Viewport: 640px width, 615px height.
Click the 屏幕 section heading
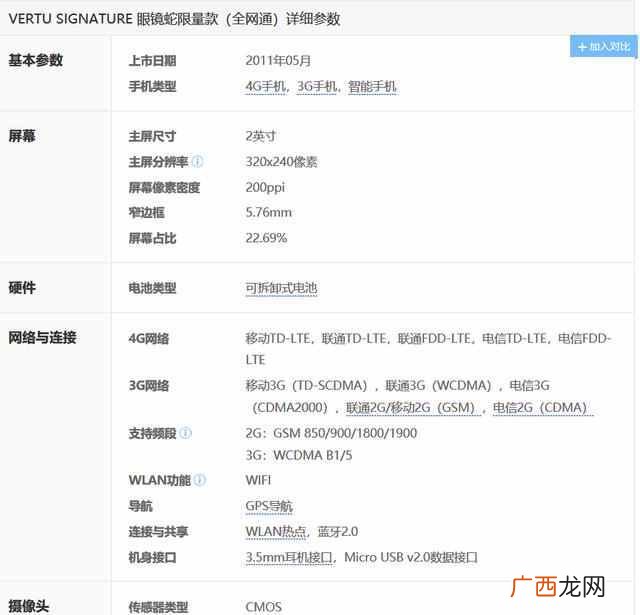pos(22,135)
